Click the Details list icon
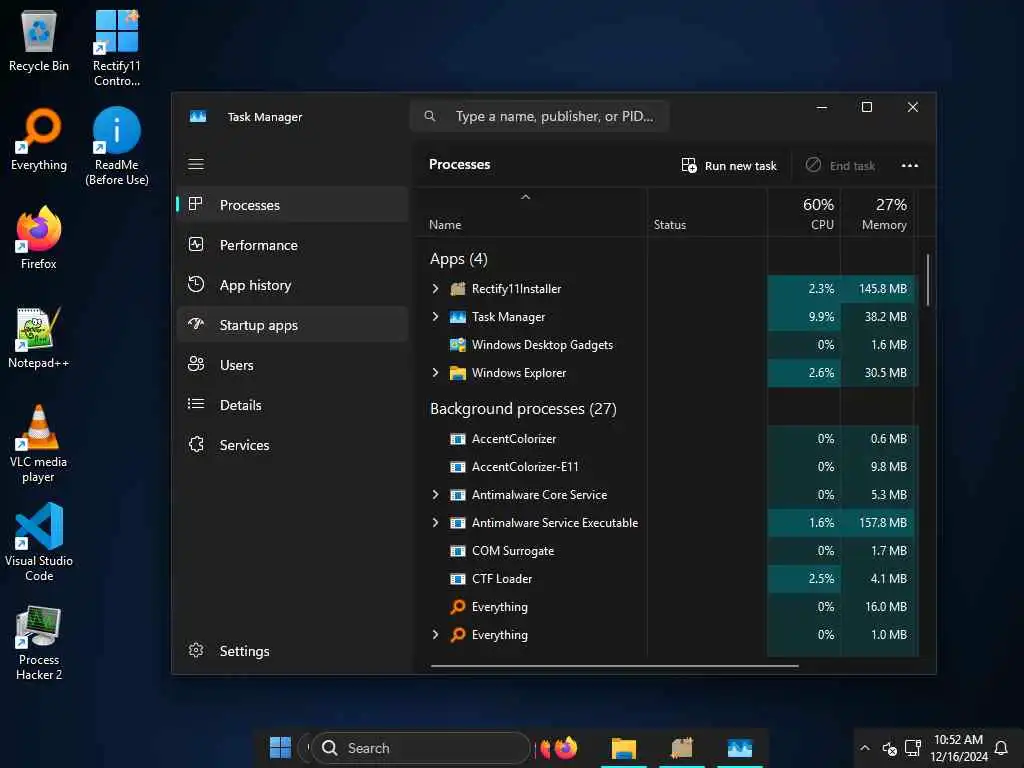 [196, 404]
